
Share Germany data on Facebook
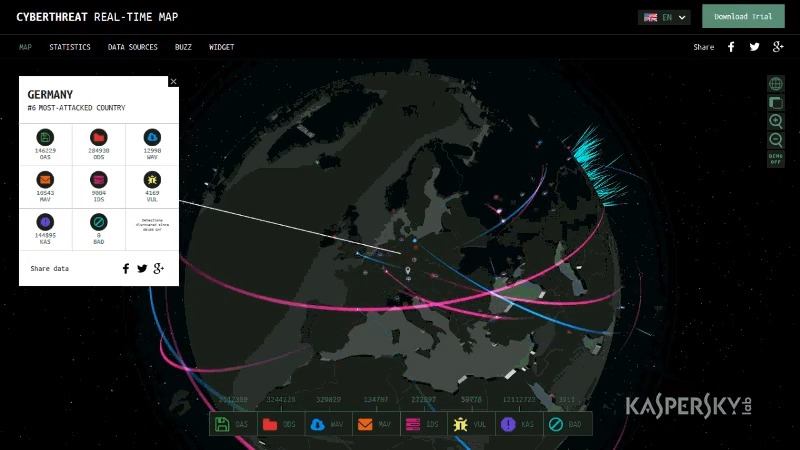tap(126, 268)
